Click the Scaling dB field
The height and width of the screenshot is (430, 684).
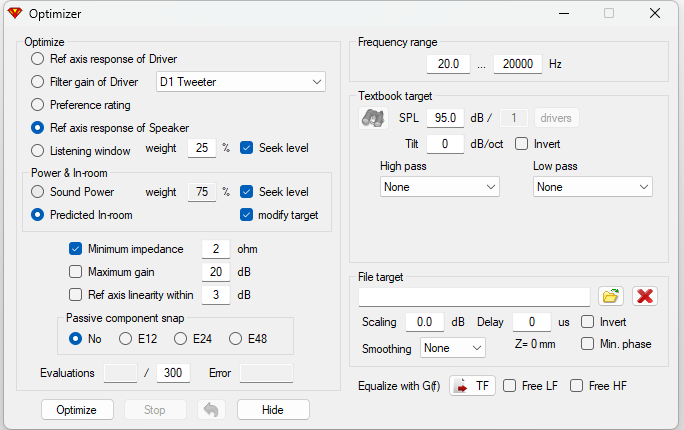pos(425,322)
